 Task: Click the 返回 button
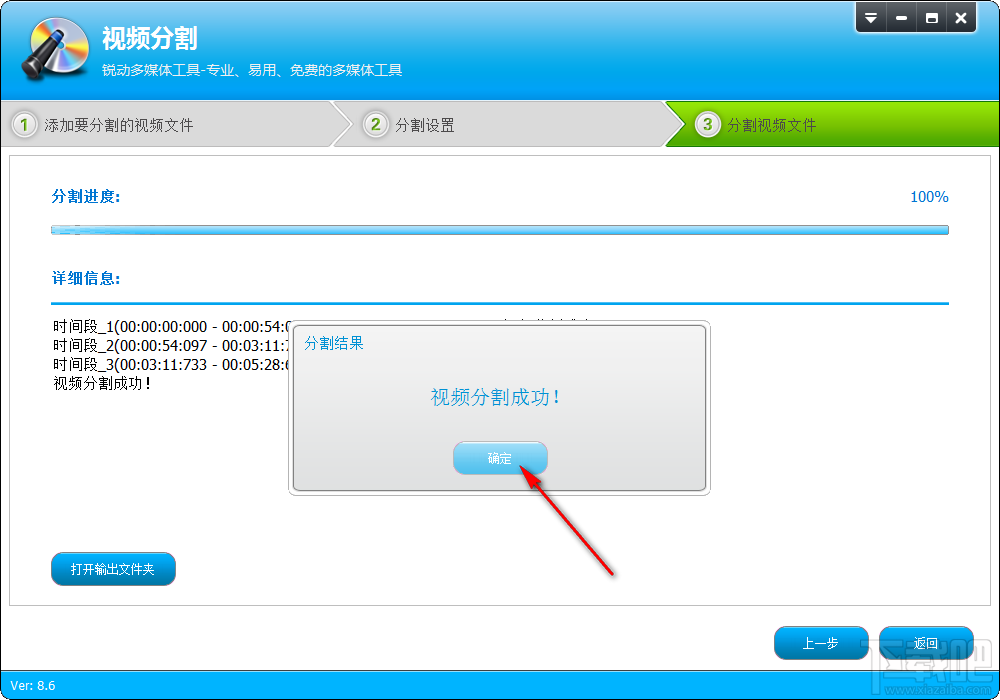coord(925,643)
